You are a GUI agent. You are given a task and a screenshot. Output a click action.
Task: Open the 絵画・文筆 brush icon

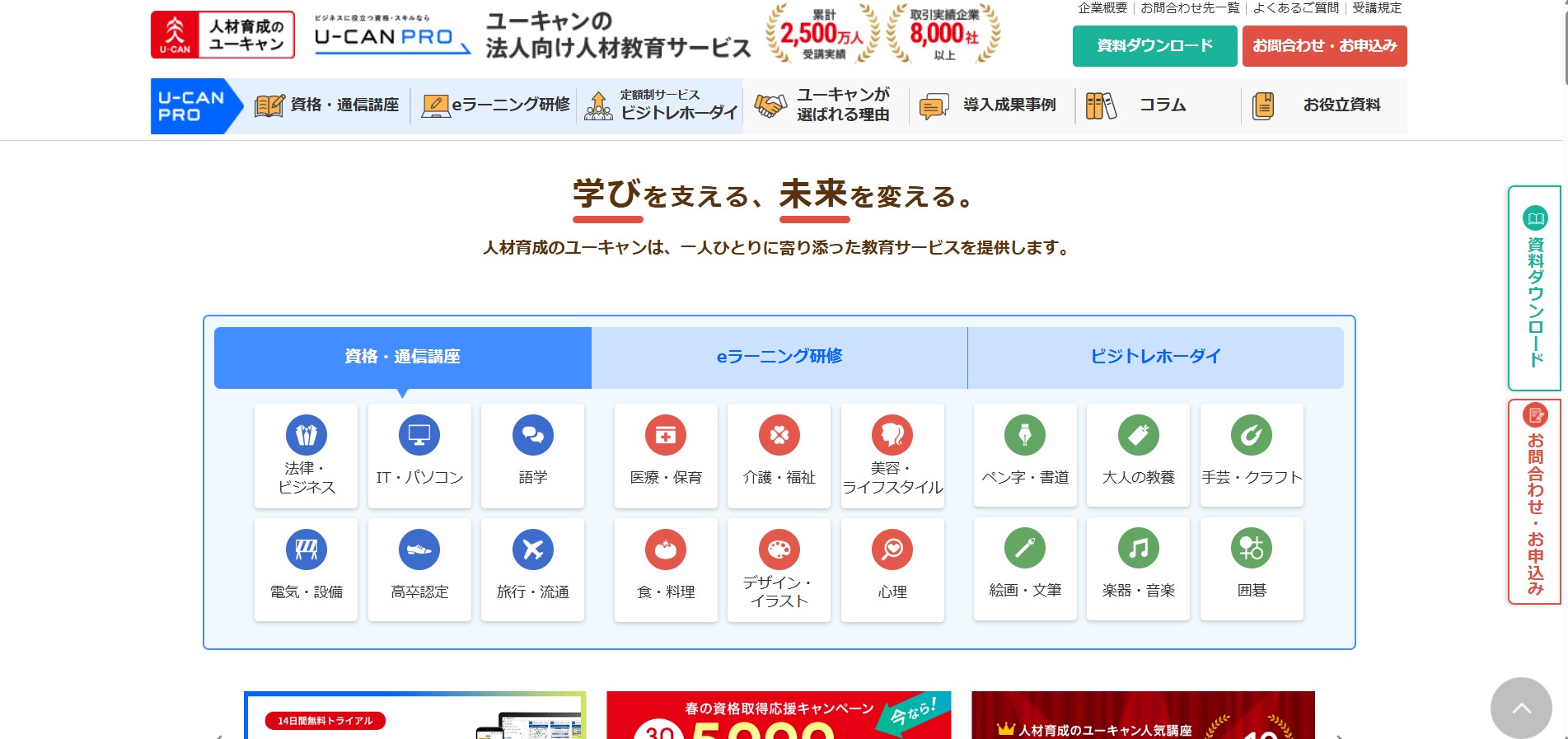[1025, 548]
